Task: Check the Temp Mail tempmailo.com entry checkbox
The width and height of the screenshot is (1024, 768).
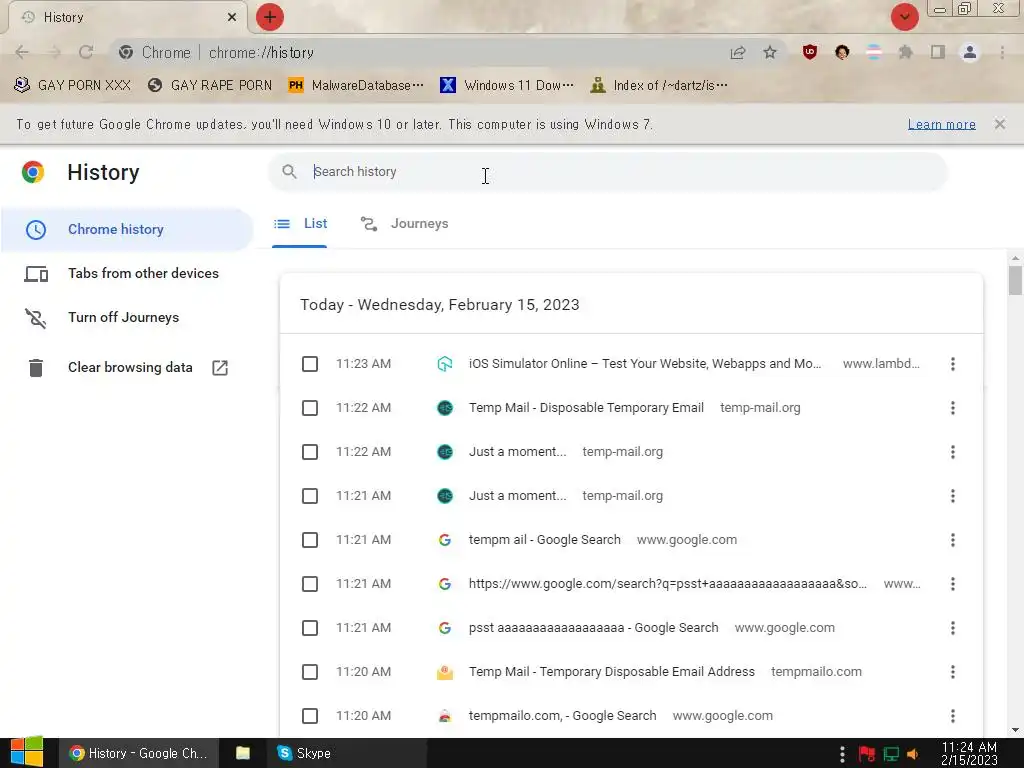Action: tap(310, 672)
